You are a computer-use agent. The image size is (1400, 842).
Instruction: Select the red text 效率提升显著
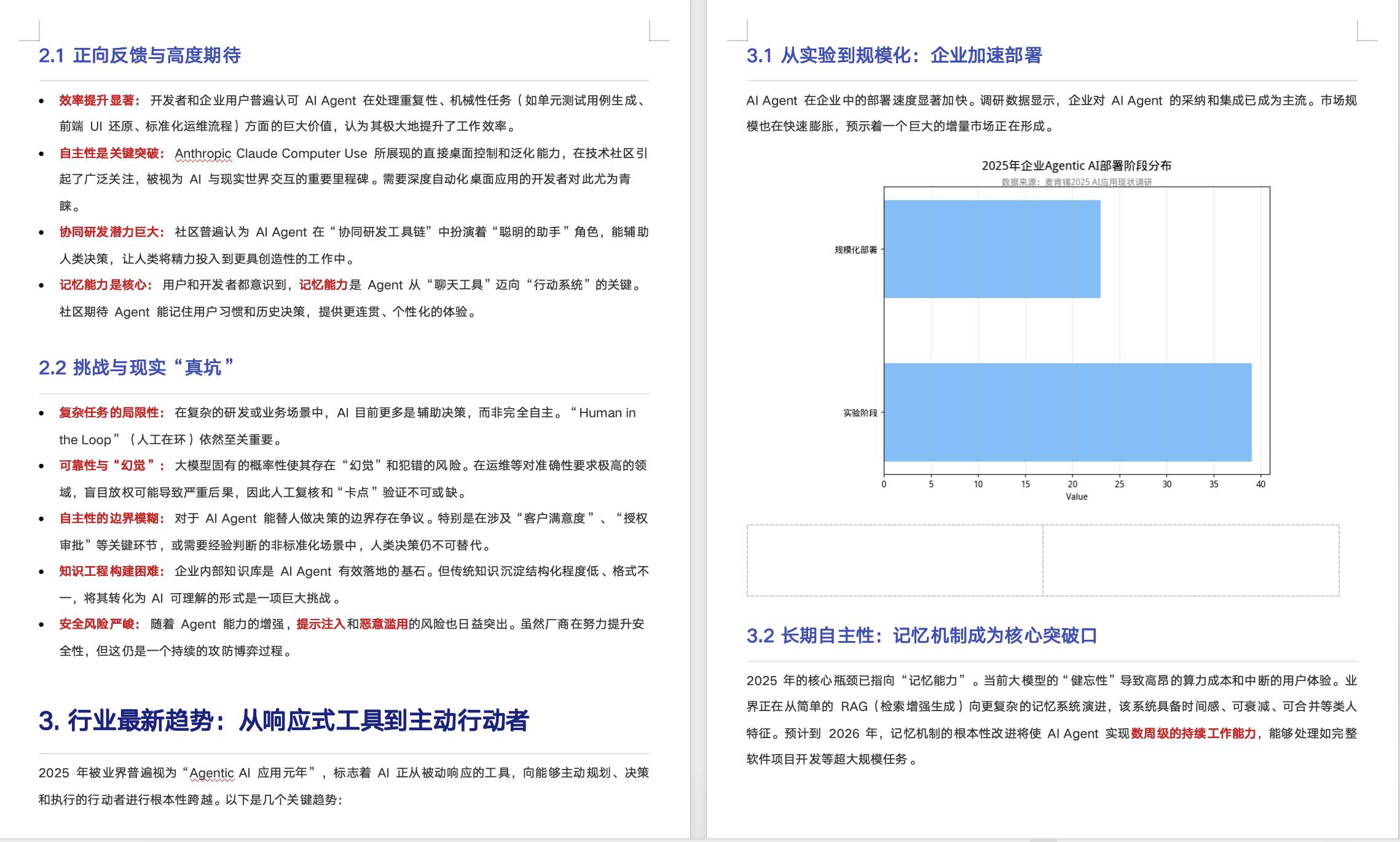point(98,100)
